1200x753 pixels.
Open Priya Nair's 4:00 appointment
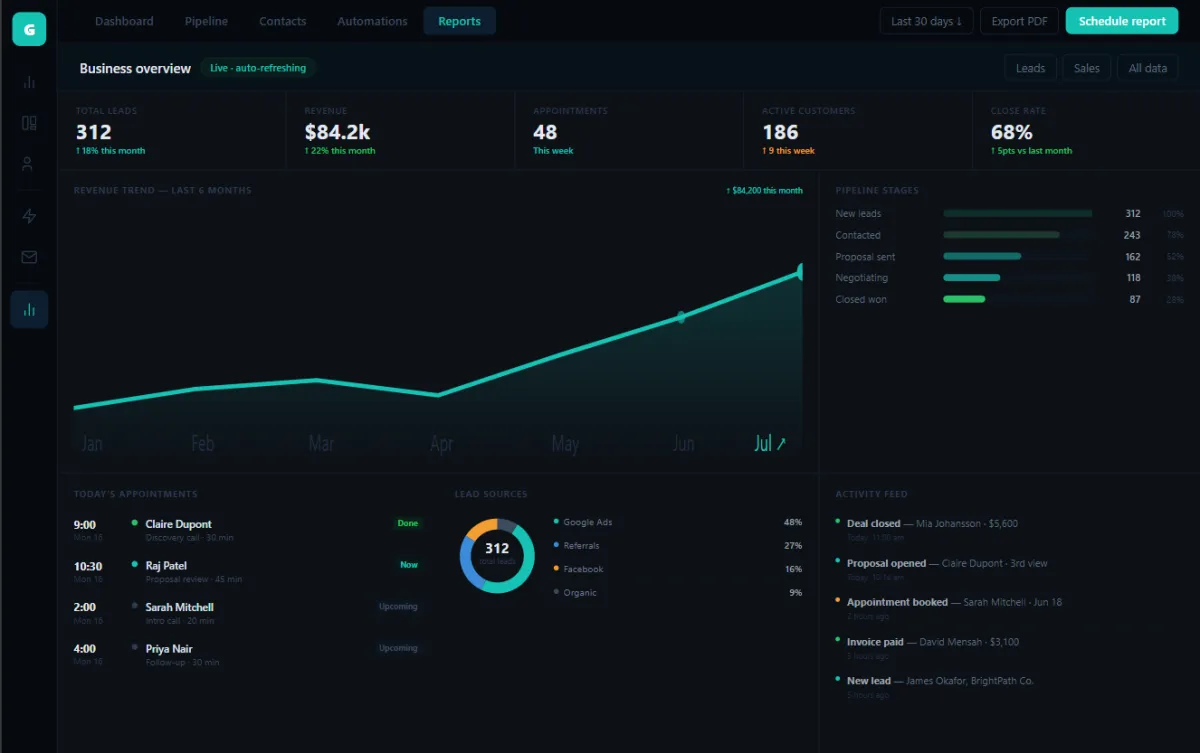click(x=248, y=655)
